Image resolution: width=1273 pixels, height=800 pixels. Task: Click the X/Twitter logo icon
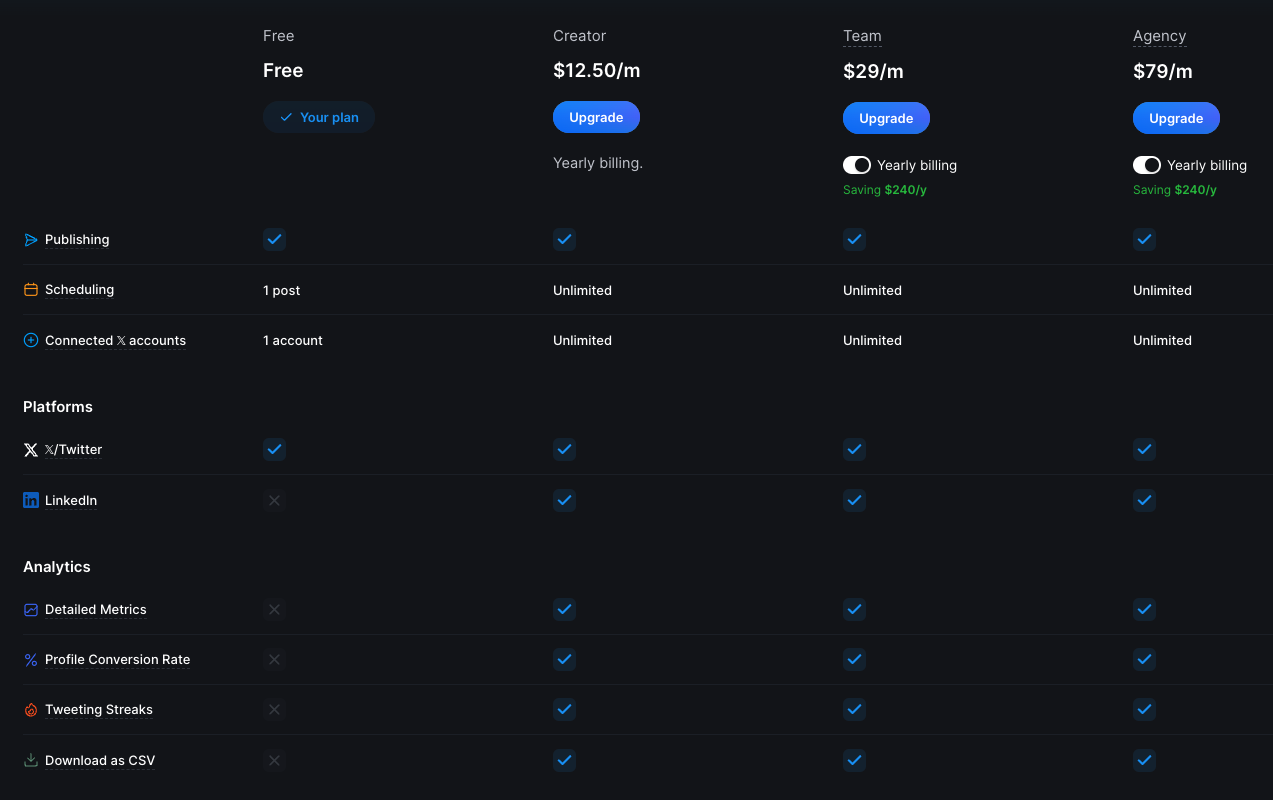pyautogui.click(x=31, y=450)
